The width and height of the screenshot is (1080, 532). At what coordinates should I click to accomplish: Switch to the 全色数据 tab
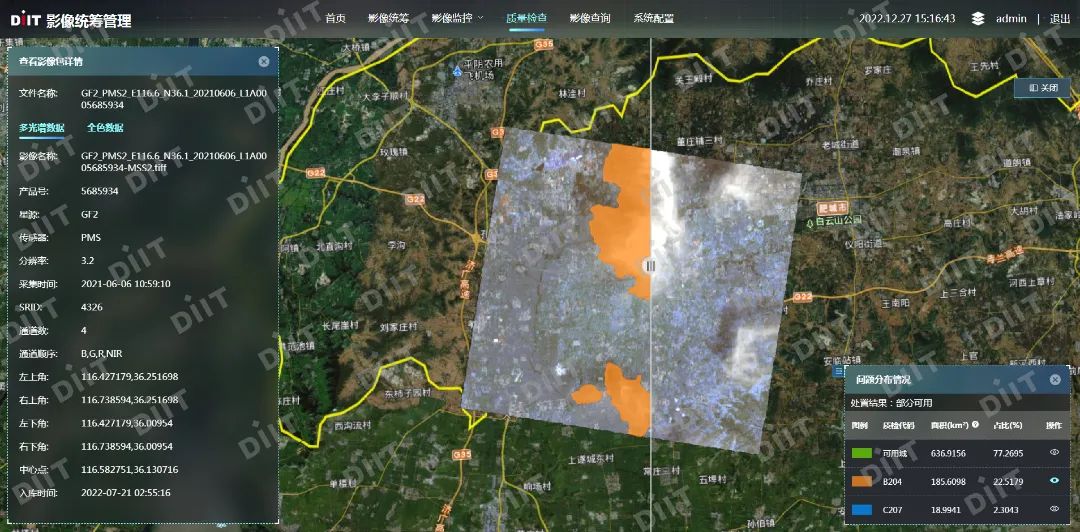[105, 127]
